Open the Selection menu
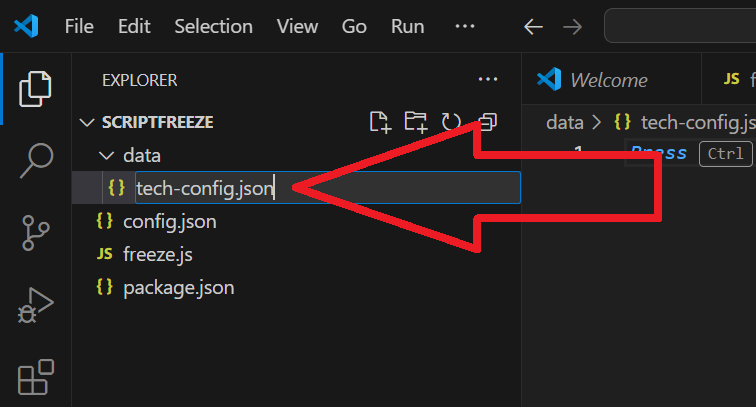 pyautogui.click(x=214, y=27)
